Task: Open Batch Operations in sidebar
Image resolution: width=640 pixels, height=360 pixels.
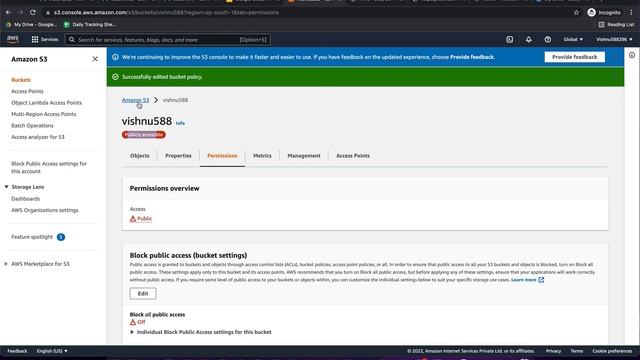Action: click(32, 125)
